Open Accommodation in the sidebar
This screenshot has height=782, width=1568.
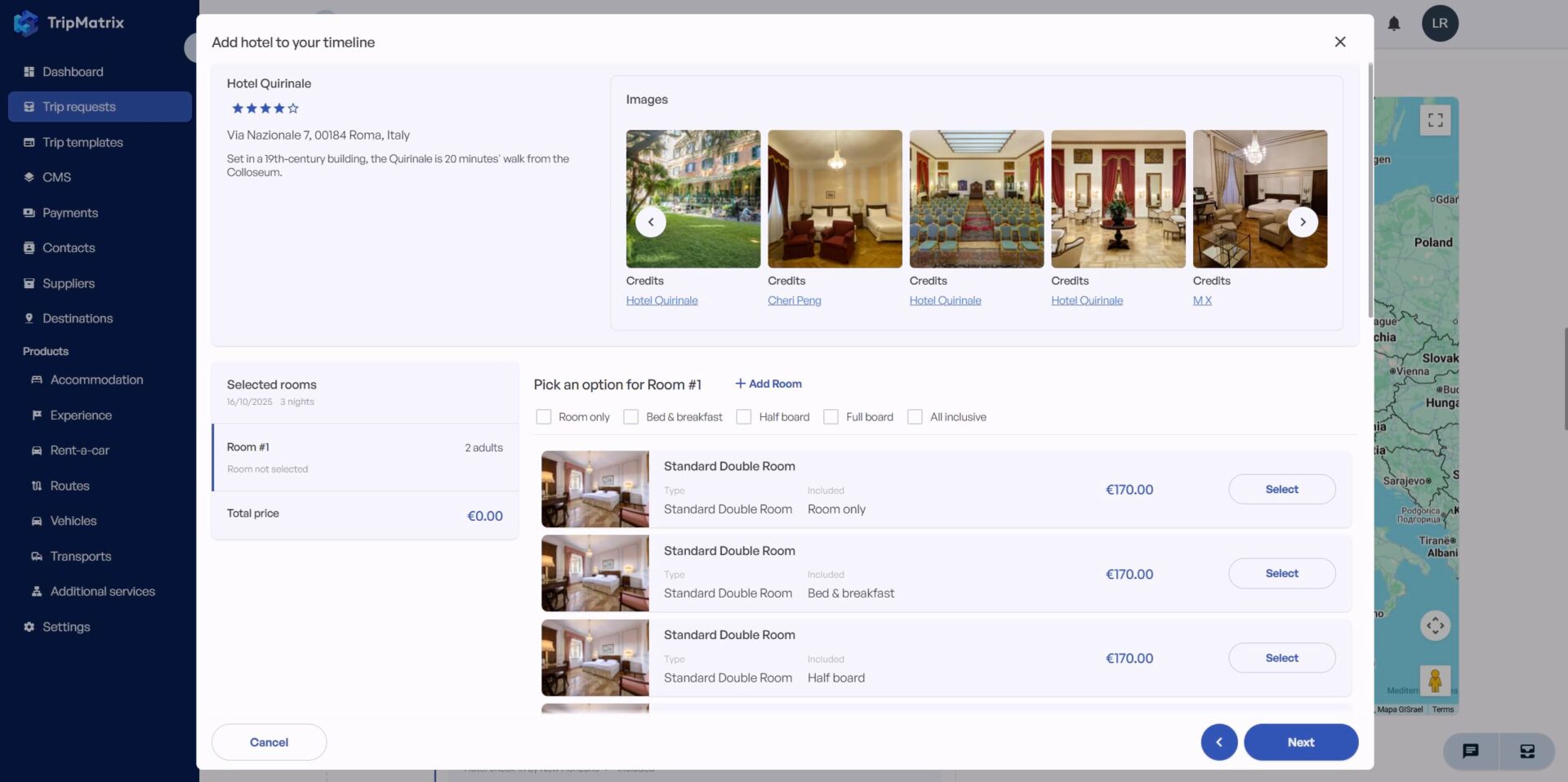pyautogui.click(x=96, y=380)
